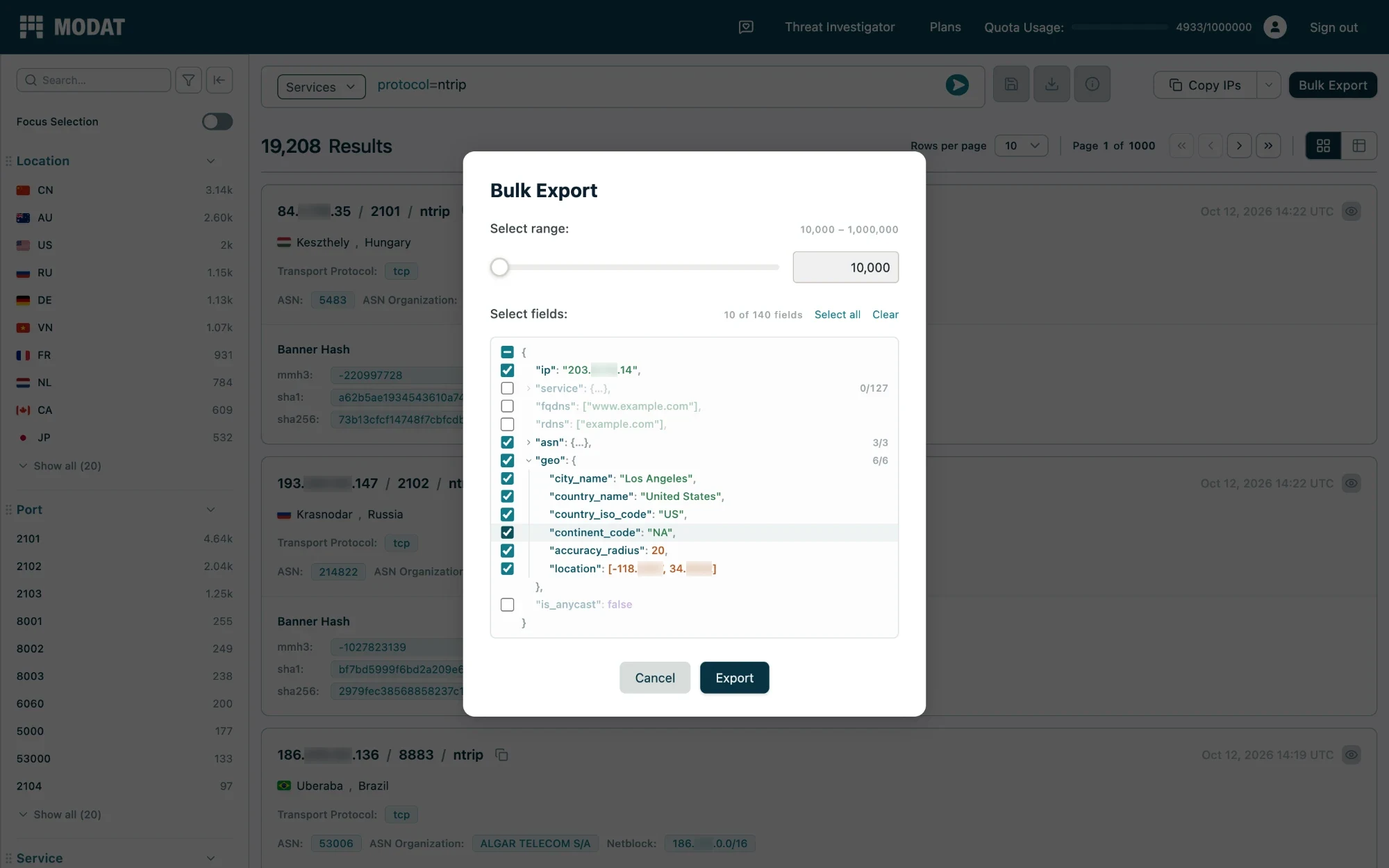Screen dimensions: 1389x868
Task: Click the range value field showing 10,000
Action: (x=845, y=267)
